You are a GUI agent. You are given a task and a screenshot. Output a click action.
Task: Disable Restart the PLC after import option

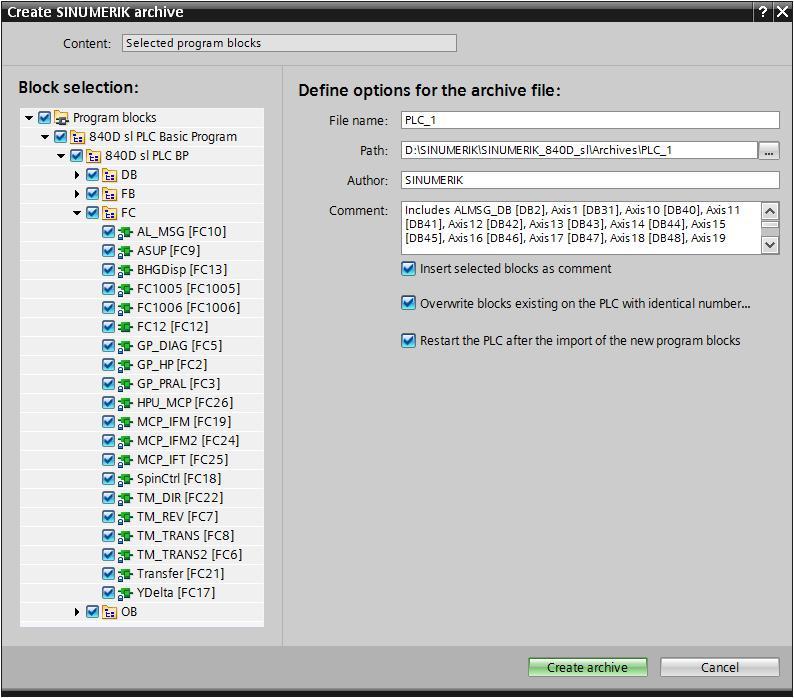tap(408, 340)
